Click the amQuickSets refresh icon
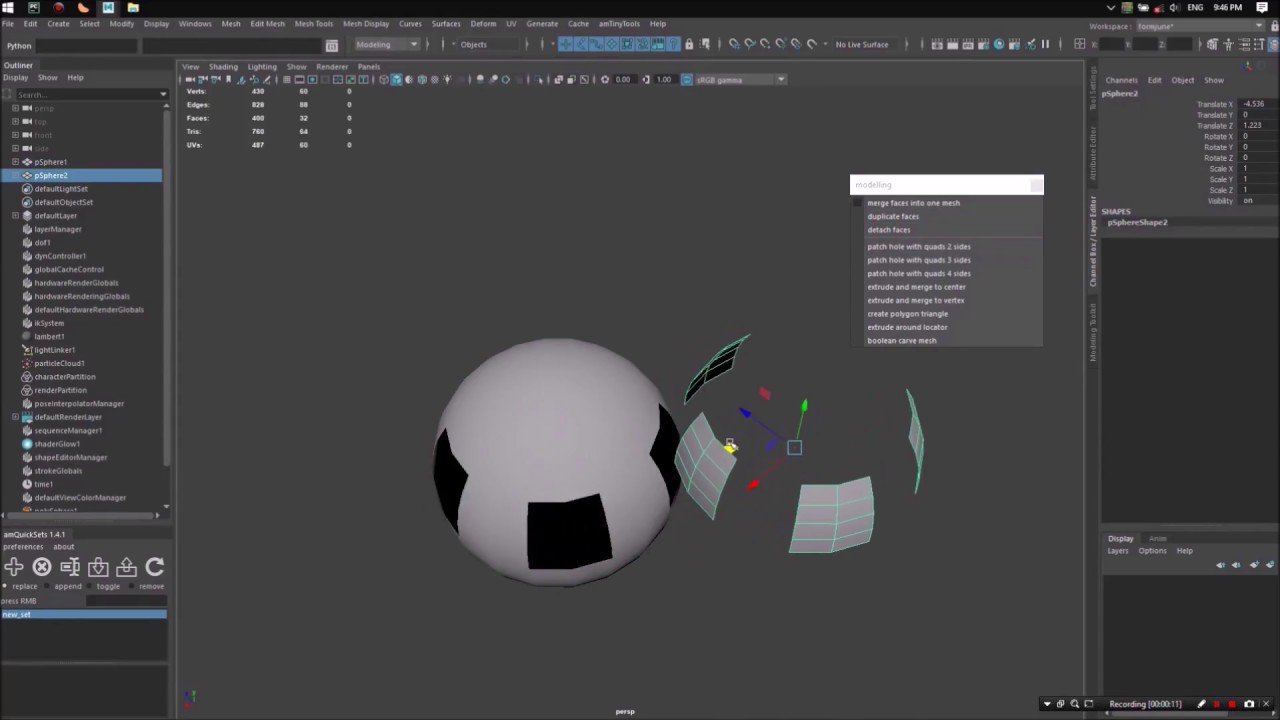This screenshot has width=1280, height=720. pyautogui.click(x=155, y=567)
